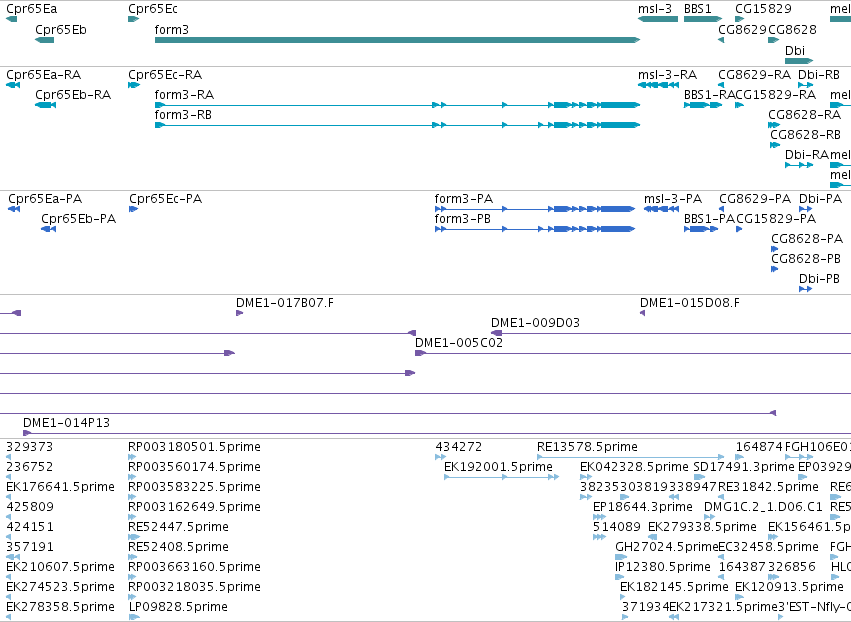Select the Cpr65Eb-RA transcript label
The height and width of the screenshot is (622, 851).
73,94
